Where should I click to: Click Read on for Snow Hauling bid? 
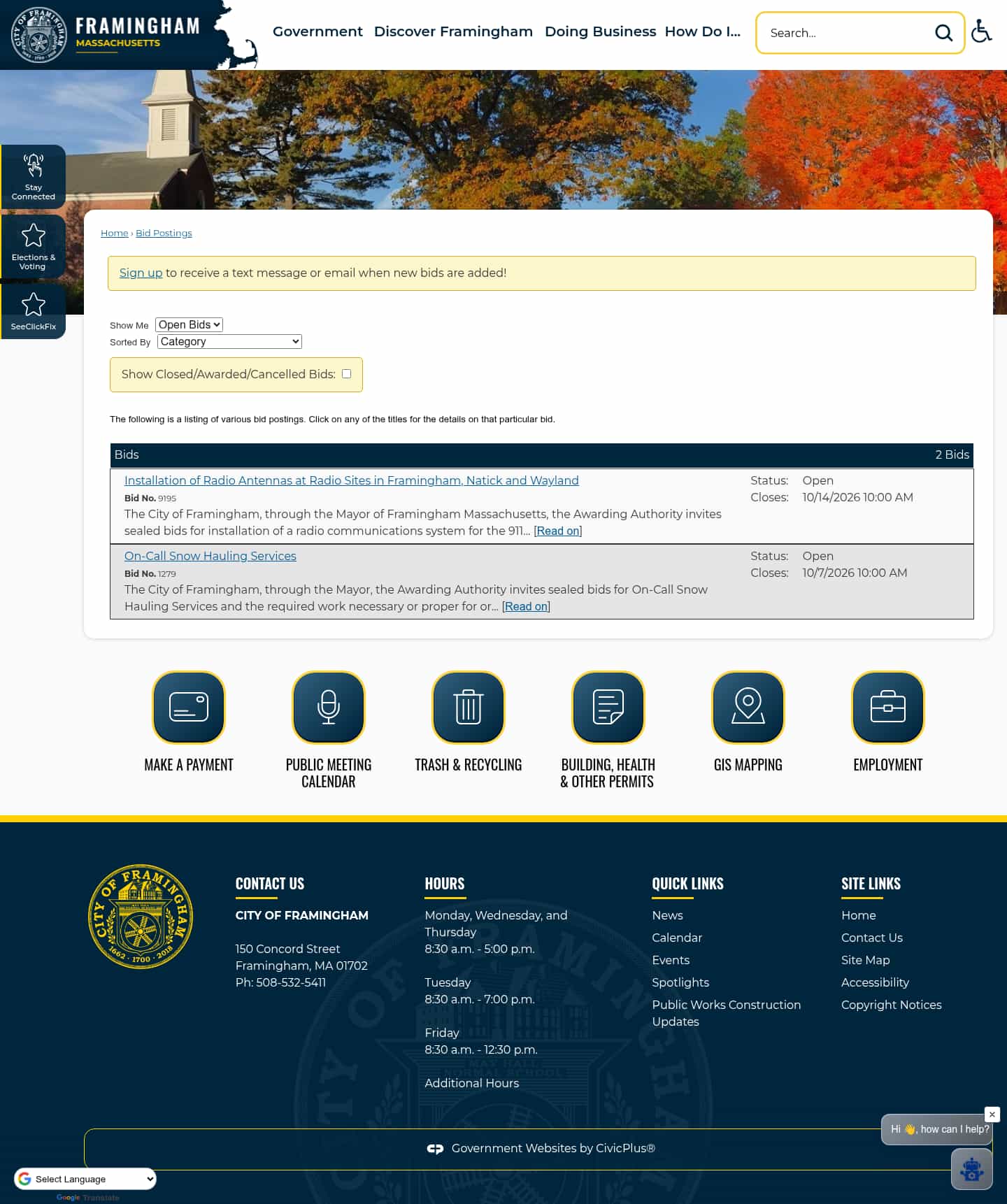[x=526, y=606]
